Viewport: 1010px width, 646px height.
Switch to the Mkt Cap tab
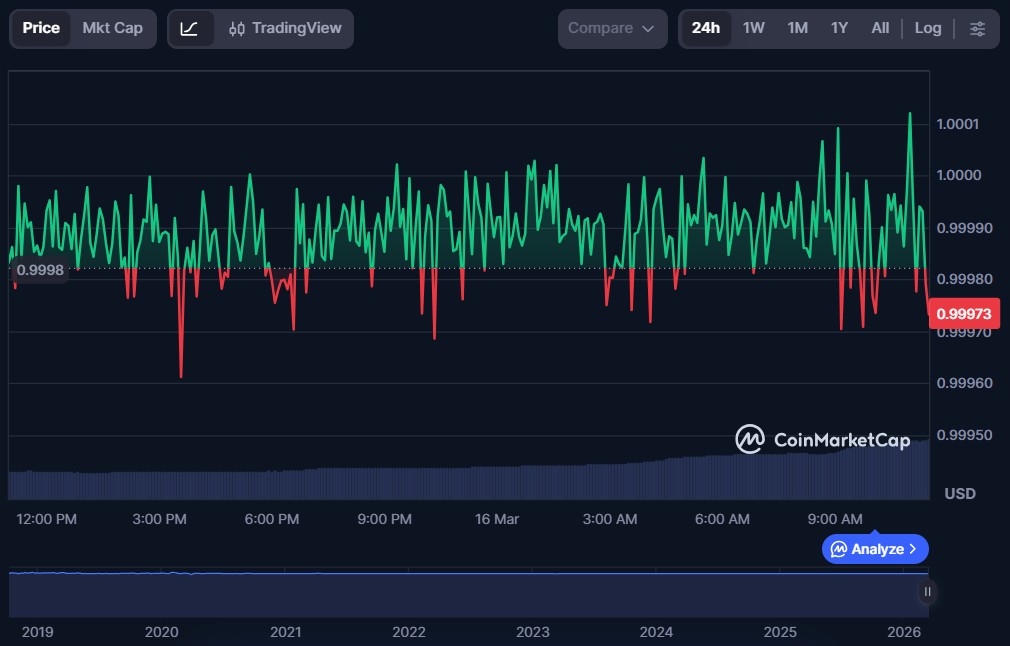point(112,28)
